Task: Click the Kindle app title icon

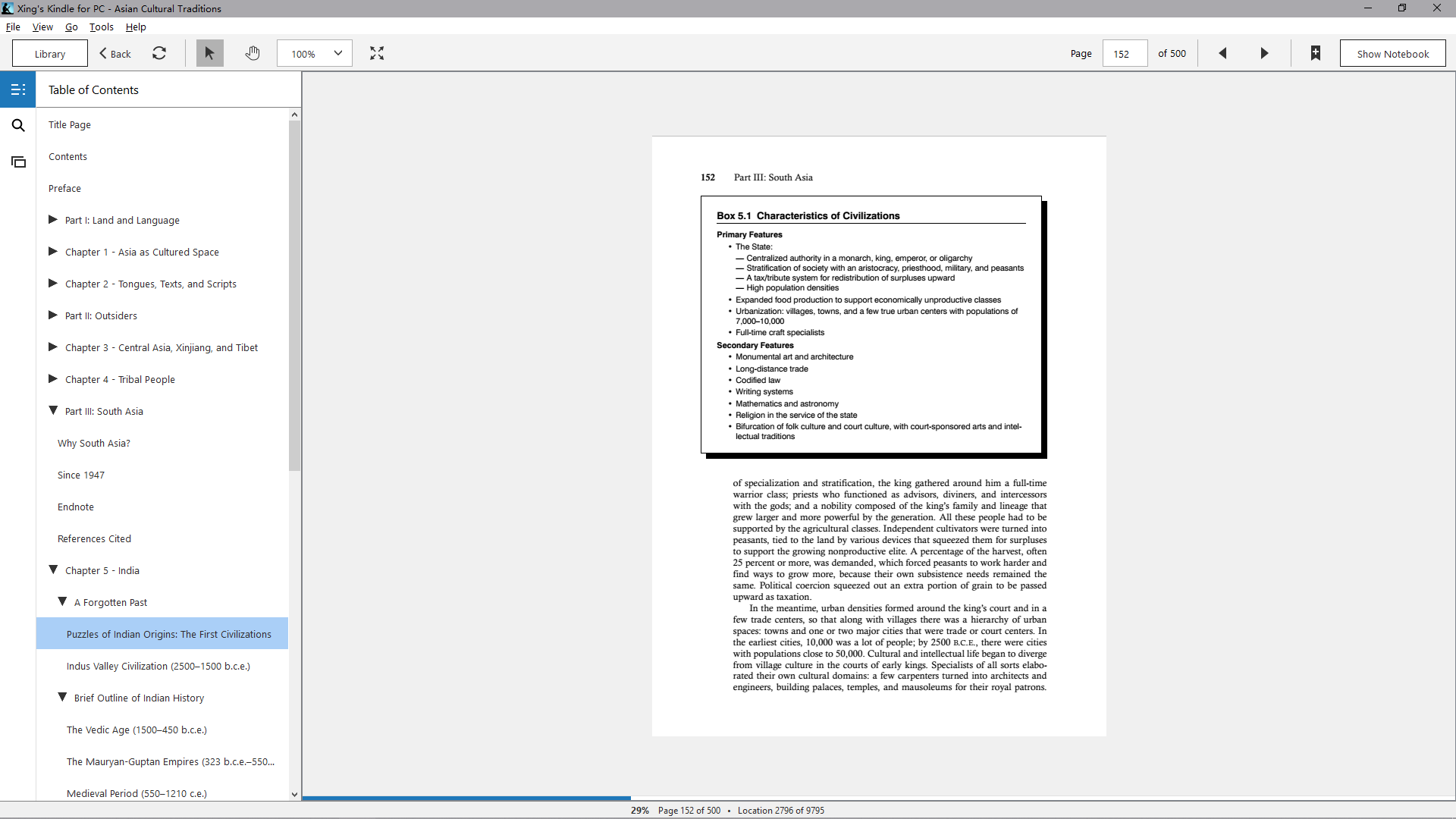Action: 8,8
